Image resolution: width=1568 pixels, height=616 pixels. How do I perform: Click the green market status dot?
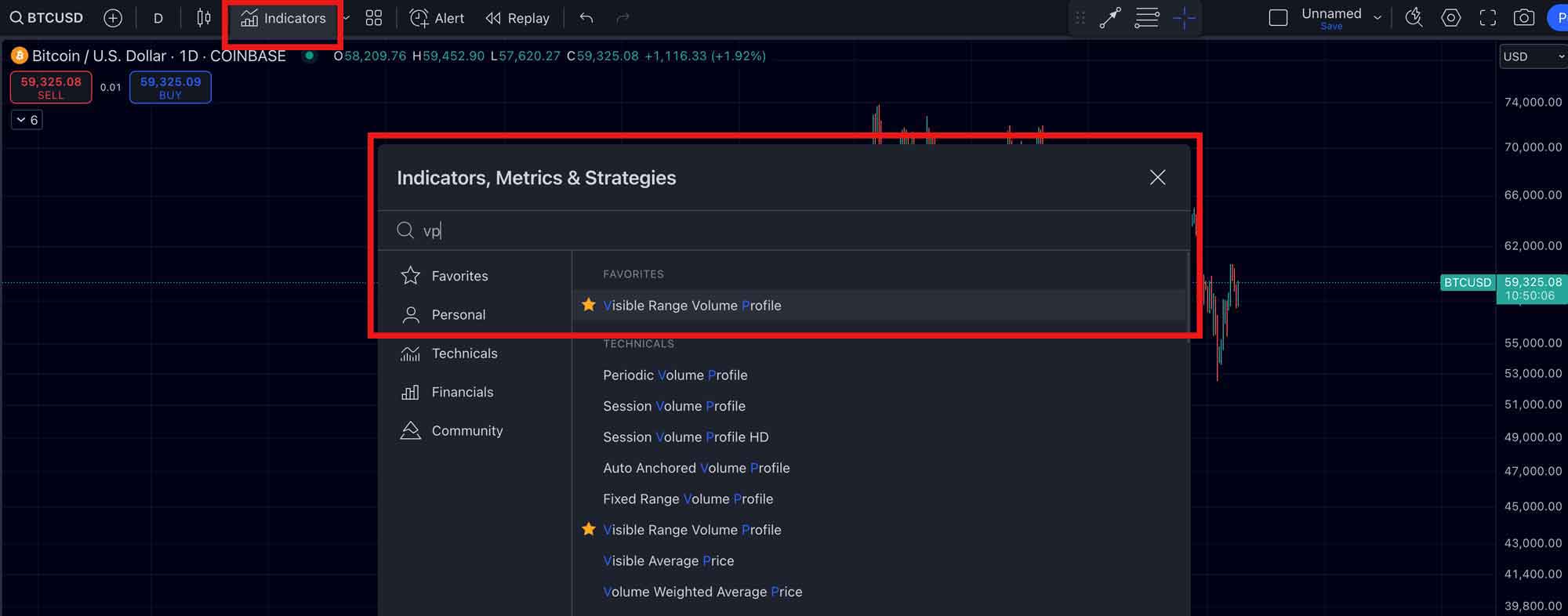click(x=310, y=56)
